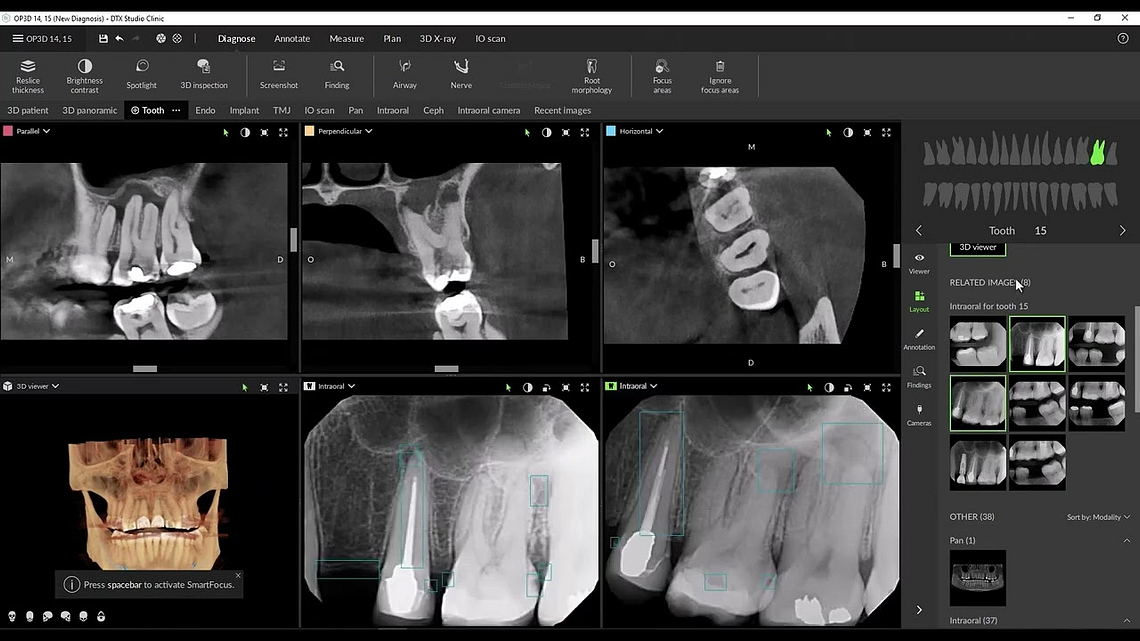Open the Diagnose menu

tap(236, 38)
